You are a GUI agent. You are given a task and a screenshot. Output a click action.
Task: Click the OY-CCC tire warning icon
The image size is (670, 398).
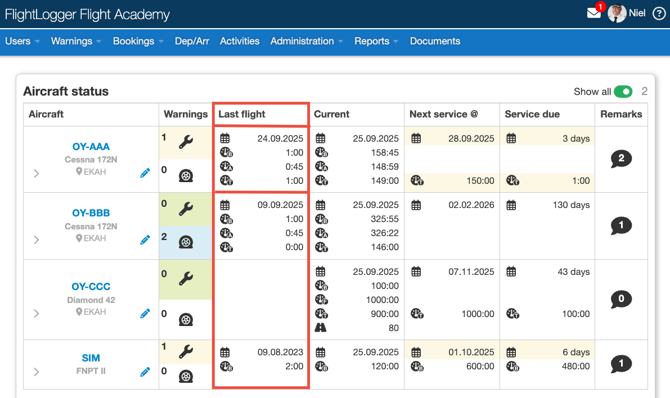point(186,319)
